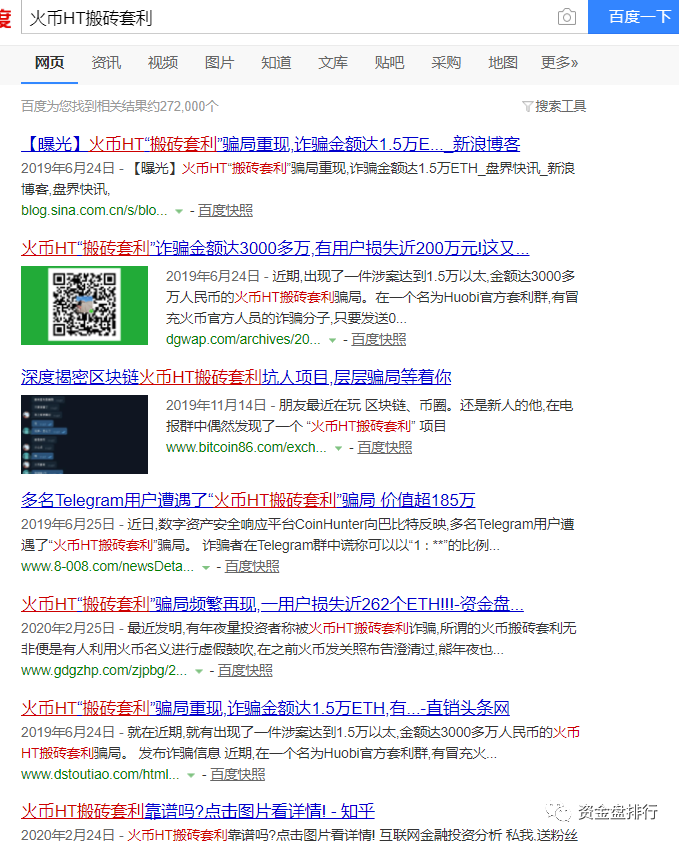Expand arrow next to blog.sina.com.cn URL
679x841 pixels.
[x=179, y=211]
